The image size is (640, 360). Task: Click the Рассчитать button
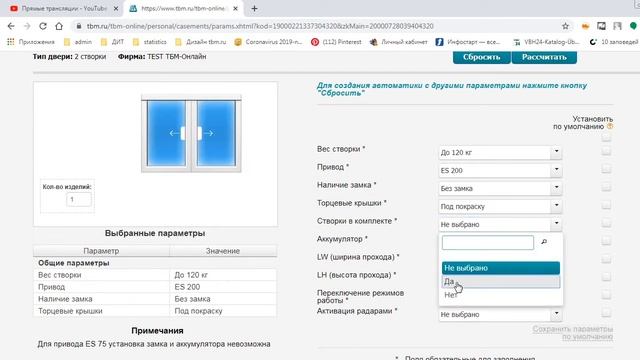(x=544, y=57)
